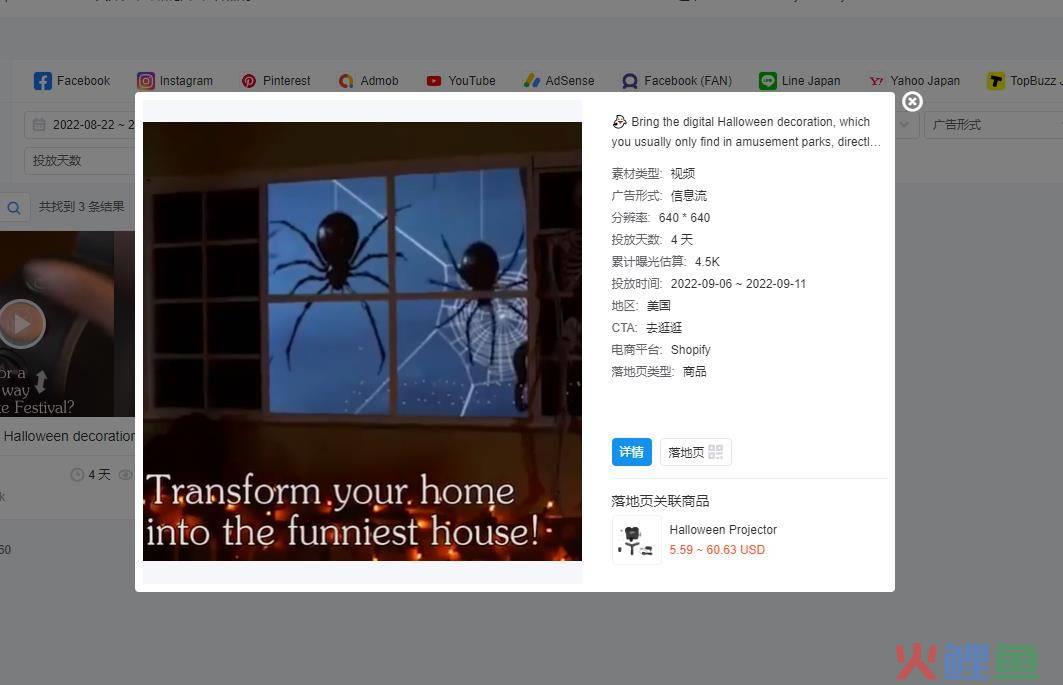Viewport: 1063px width, 685px height.
Task: Select the Pinterest platform icon
Action: click(249, 81)
